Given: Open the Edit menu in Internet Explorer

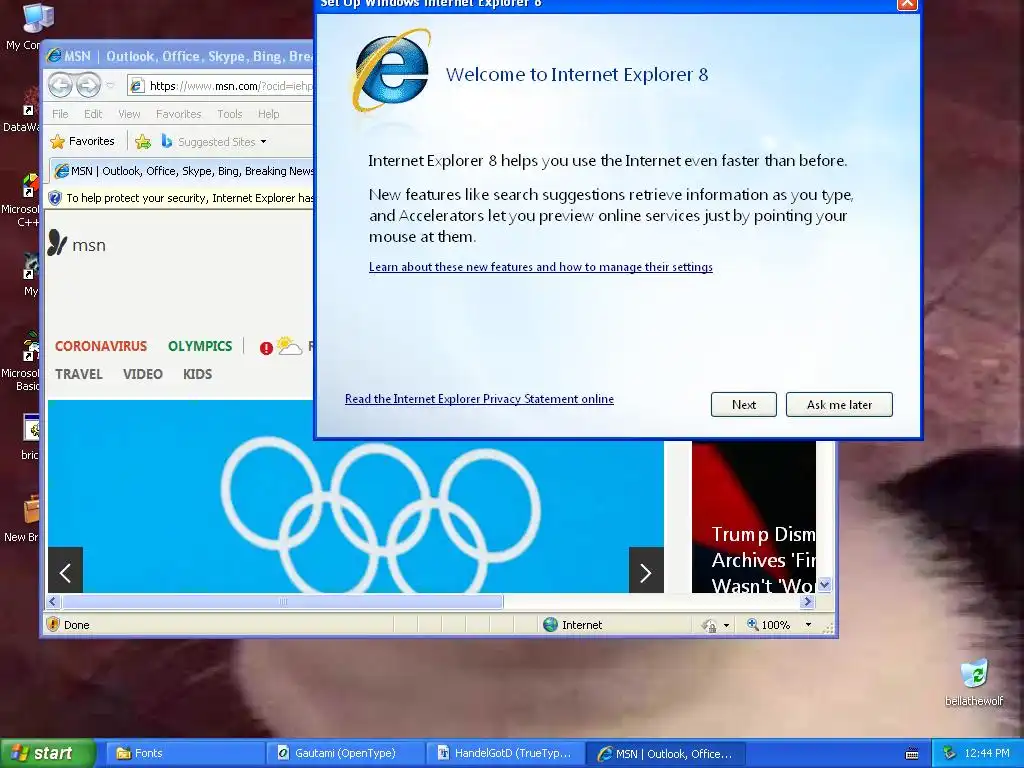Looking at the screenshot, I should point(93,114).
